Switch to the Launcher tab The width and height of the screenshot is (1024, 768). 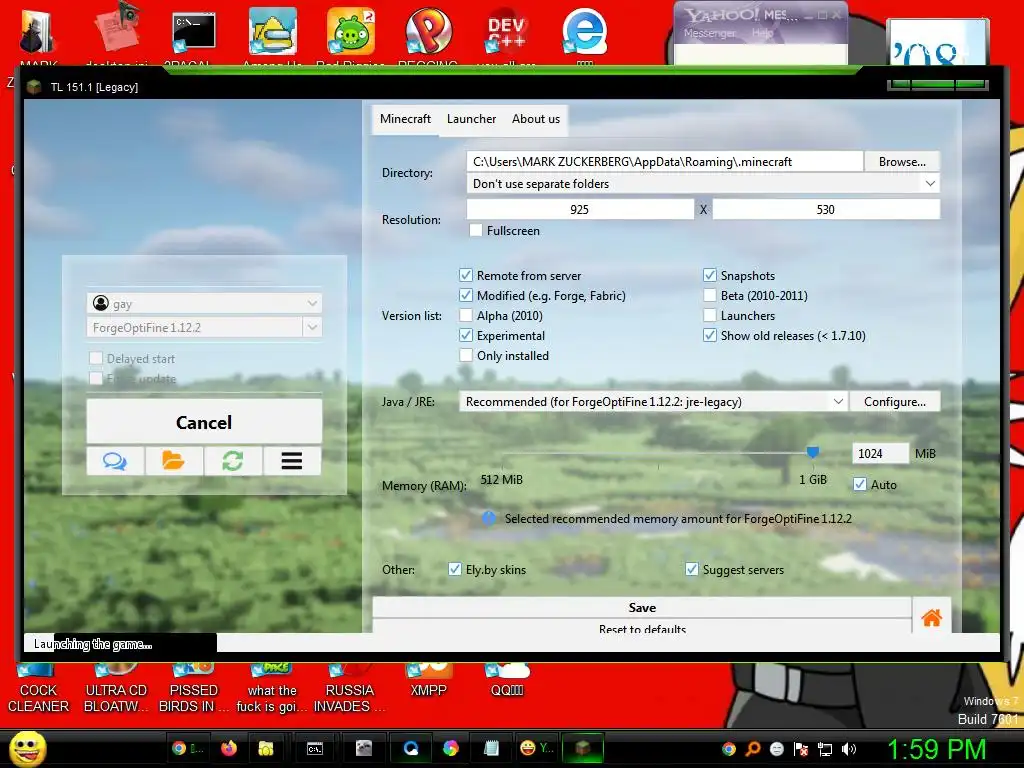[472, 119]
